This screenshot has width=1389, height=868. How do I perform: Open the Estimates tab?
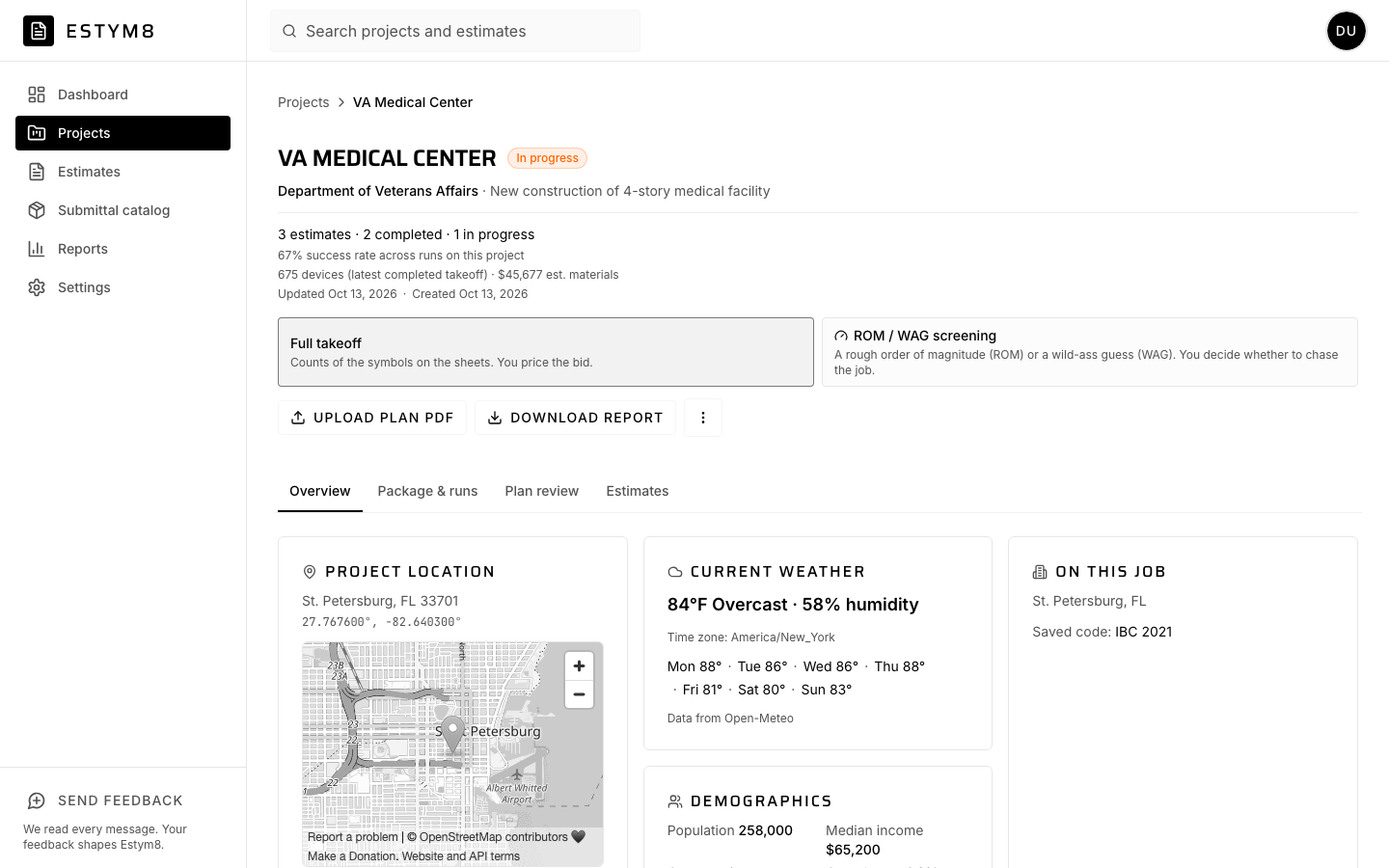(x=638, y=491)
